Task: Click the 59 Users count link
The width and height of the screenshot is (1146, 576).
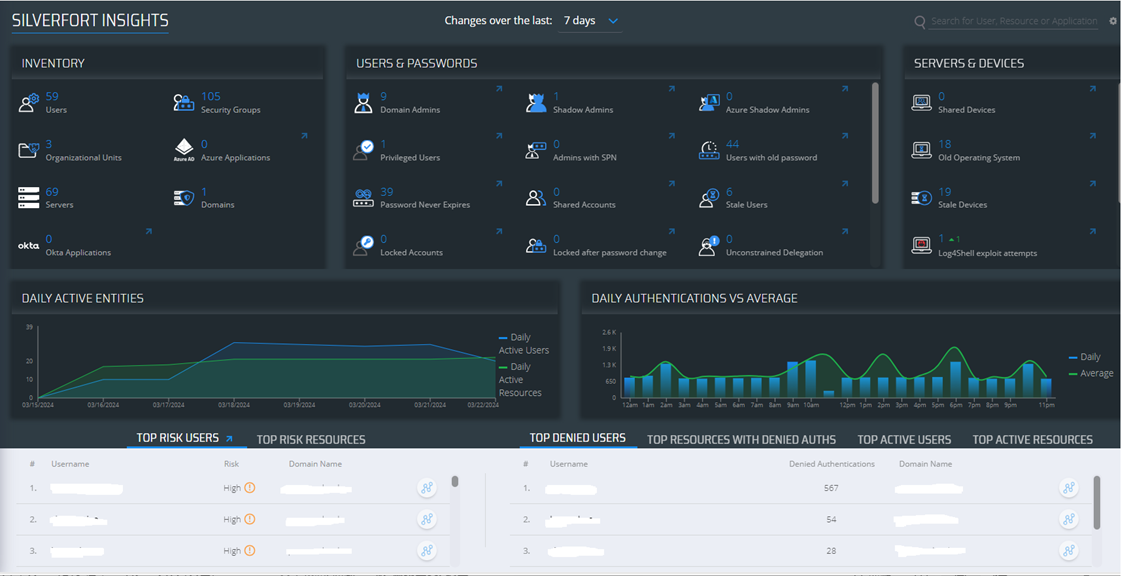Action: pyautogui.click(x=52, y=97)
